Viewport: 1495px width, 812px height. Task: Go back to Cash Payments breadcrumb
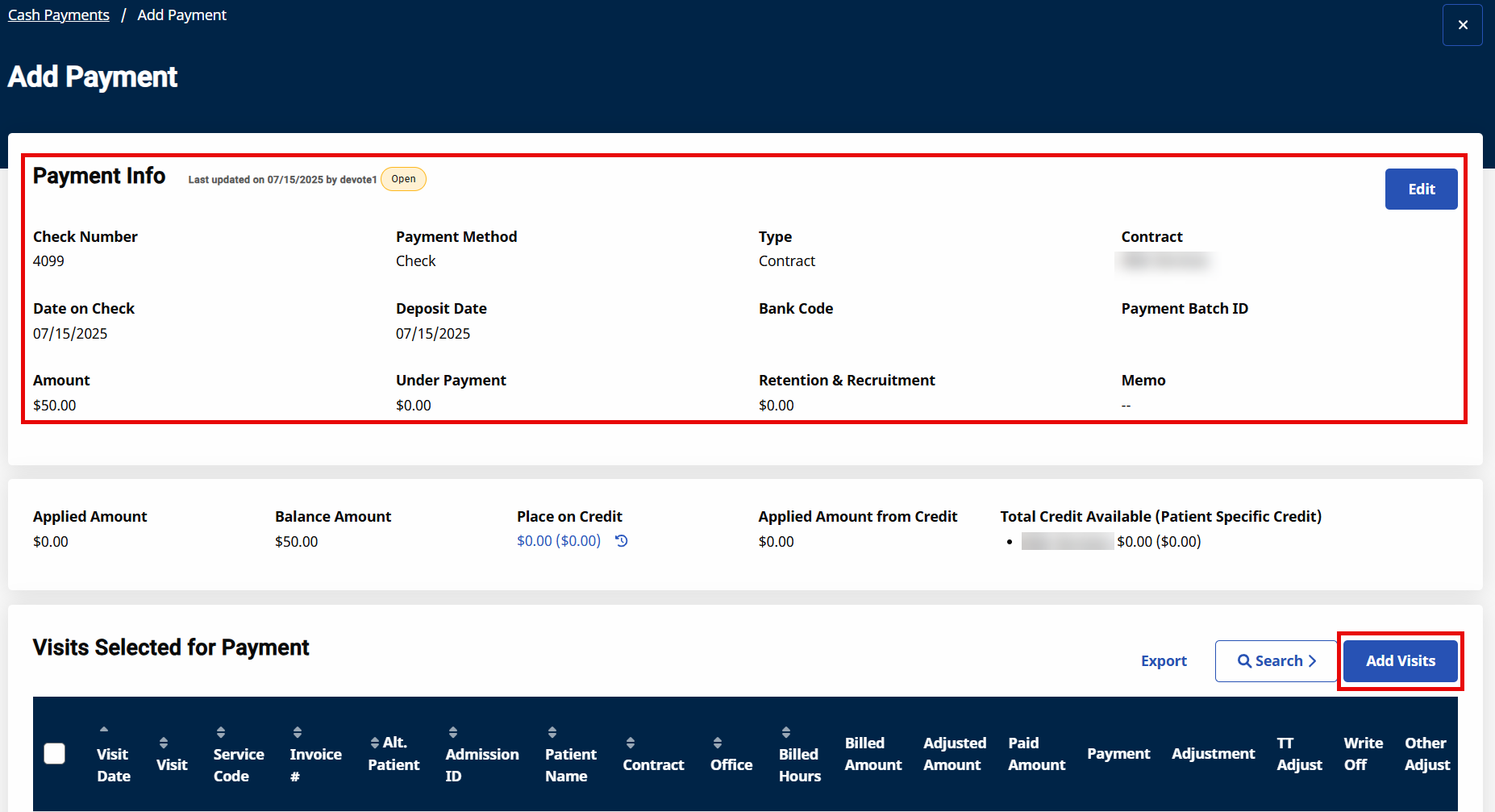[x=59, y=15]
